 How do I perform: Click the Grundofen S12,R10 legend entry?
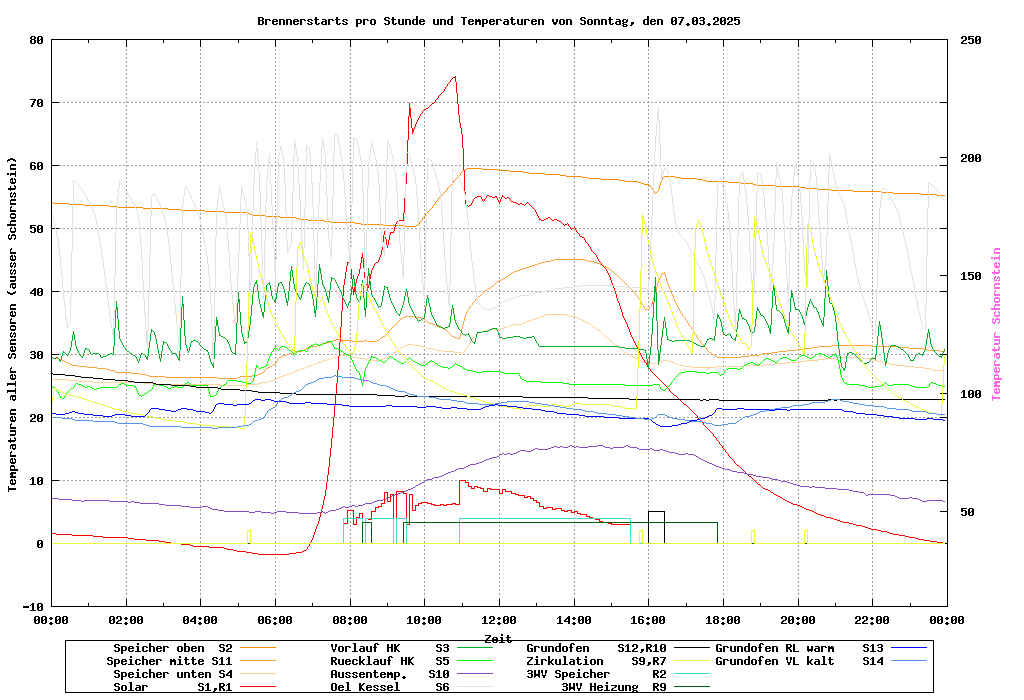(x=596, y=648)
